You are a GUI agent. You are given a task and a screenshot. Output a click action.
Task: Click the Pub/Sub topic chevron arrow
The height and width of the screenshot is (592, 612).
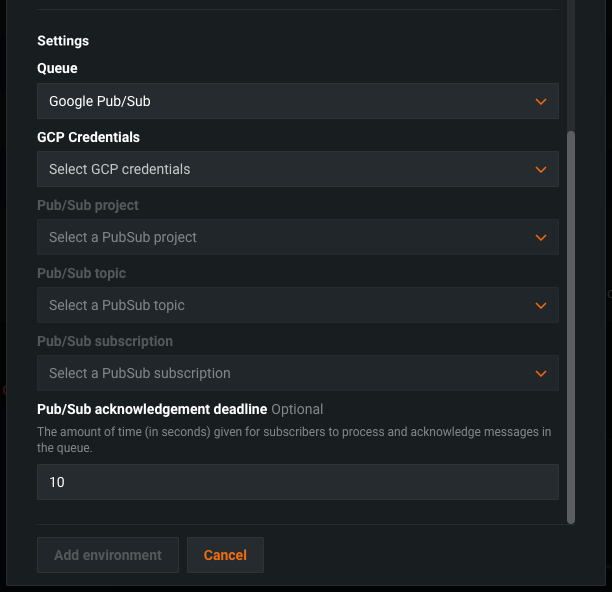tap(541, 305)
